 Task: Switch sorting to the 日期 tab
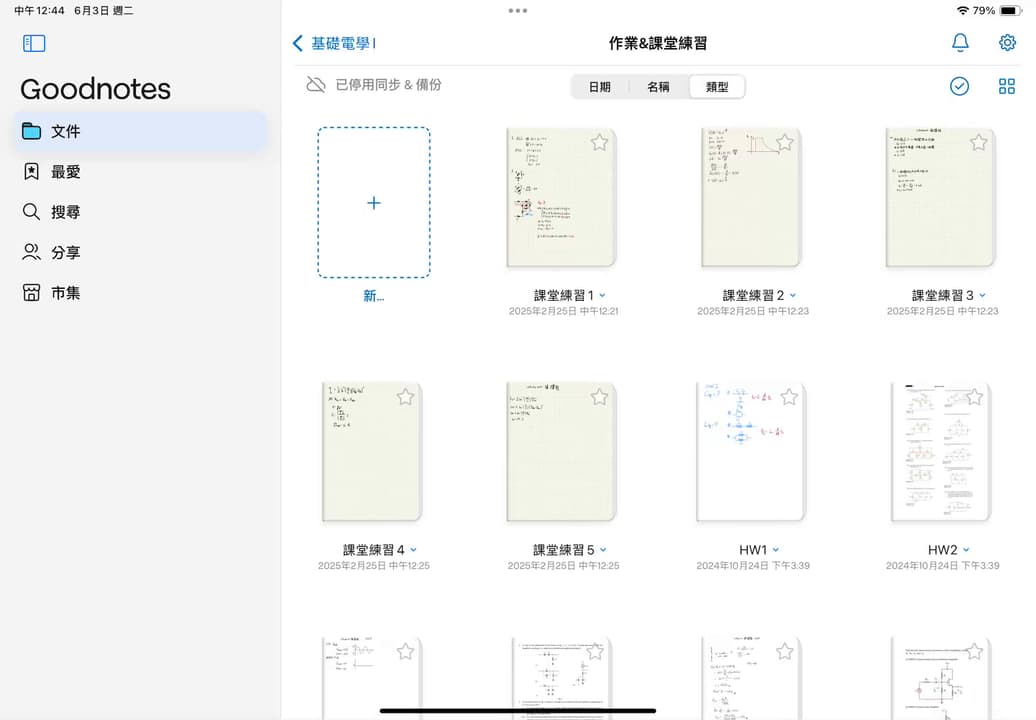coord(600,86)
